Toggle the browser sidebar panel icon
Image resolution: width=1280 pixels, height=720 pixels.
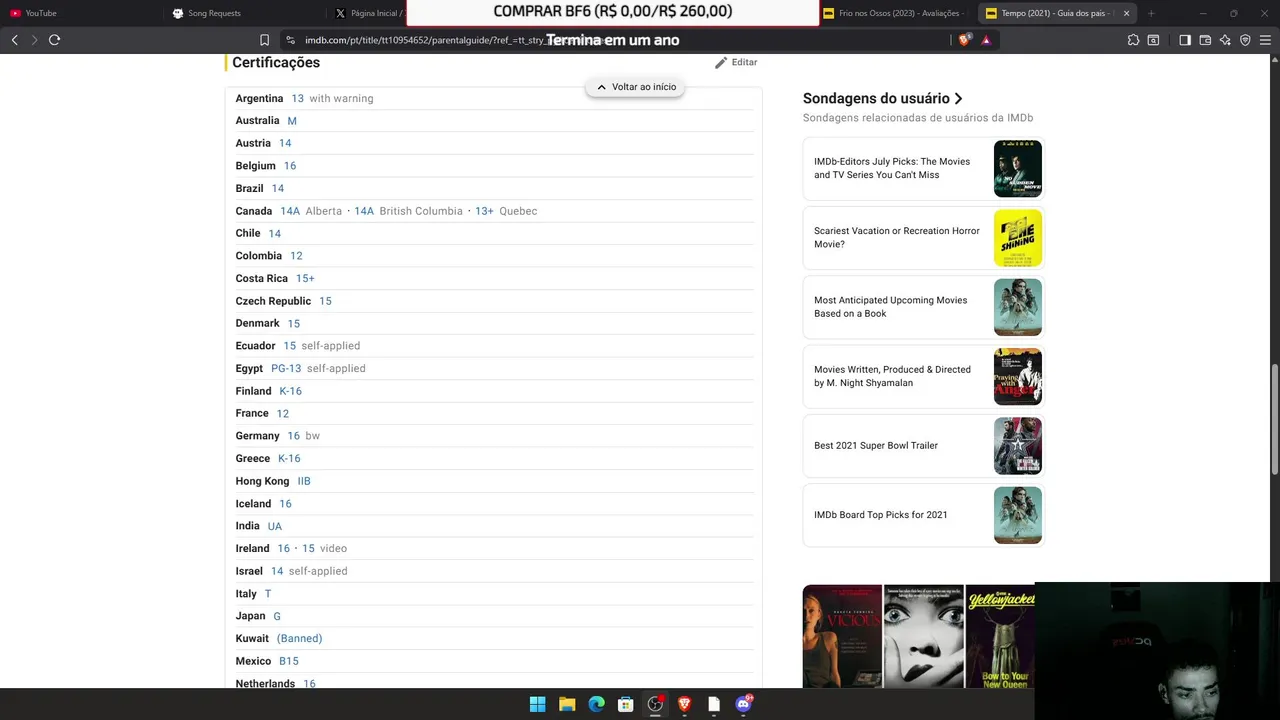point(1185,40)
